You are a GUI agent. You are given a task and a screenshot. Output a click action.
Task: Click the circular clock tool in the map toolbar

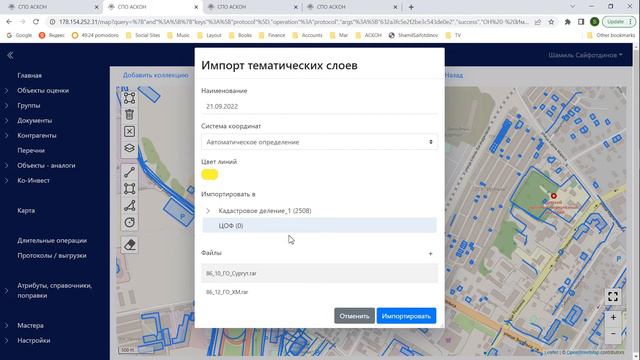[129, 222]
